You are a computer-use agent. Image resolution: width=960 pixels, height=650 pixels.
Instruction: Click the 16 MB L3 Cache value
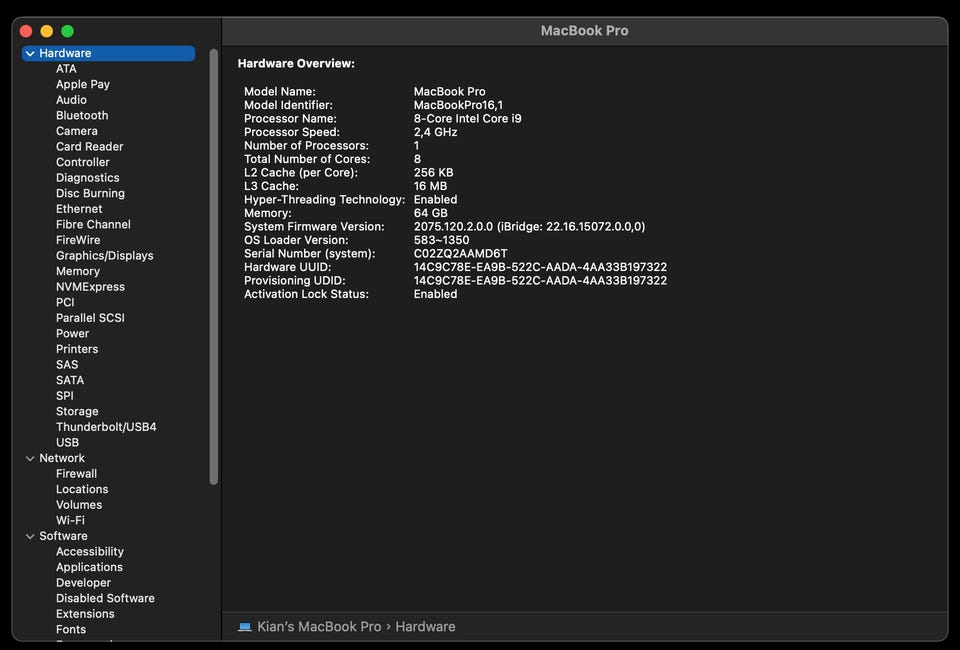click(430, 186)
